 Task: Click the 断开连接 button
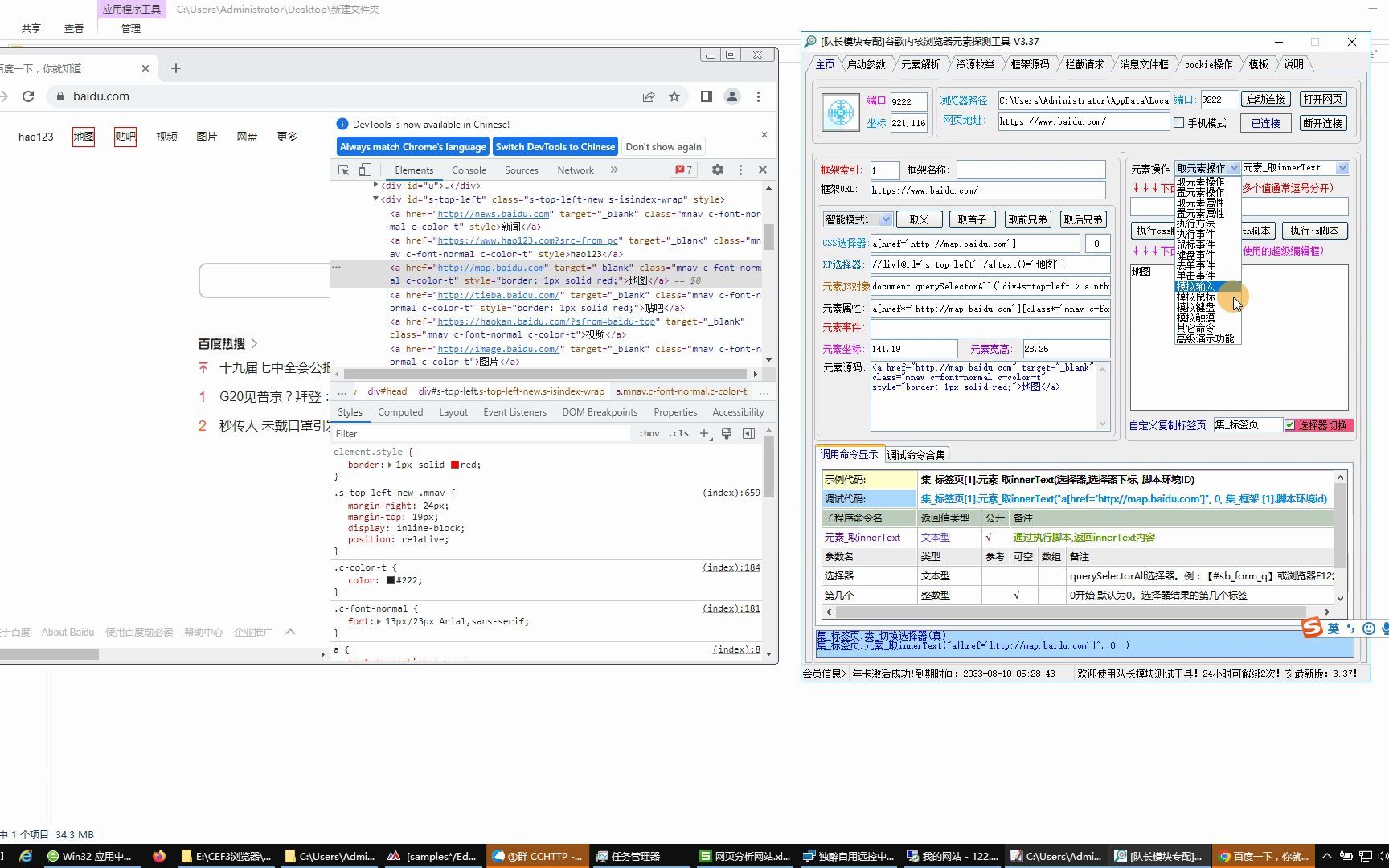click(1322, 123)
